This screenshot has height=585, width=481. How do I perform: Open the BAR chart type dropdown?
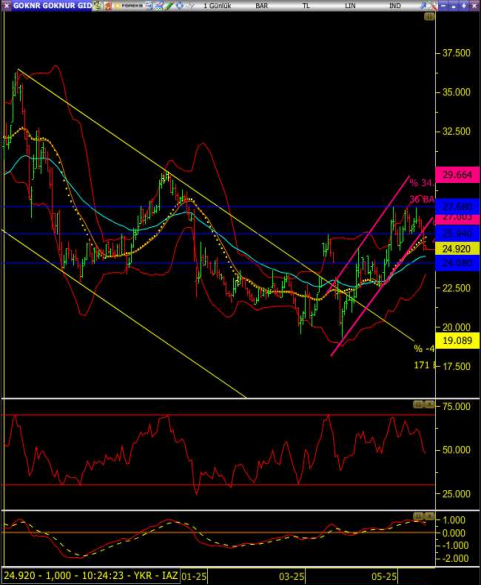pos(262,6)
